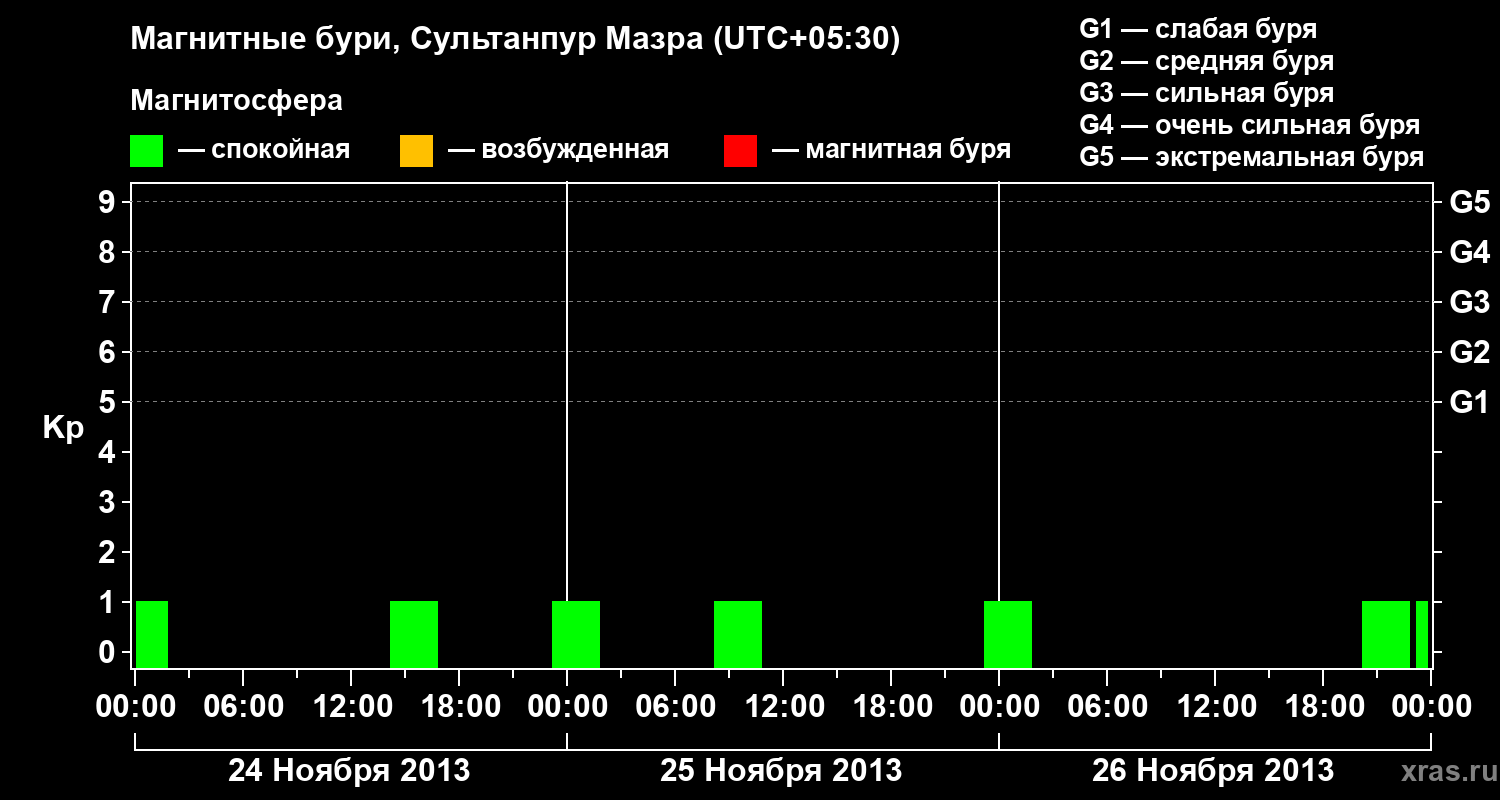
Task: Click the green bar at the start of 26 Ноября
Action: pos(1008,634)
